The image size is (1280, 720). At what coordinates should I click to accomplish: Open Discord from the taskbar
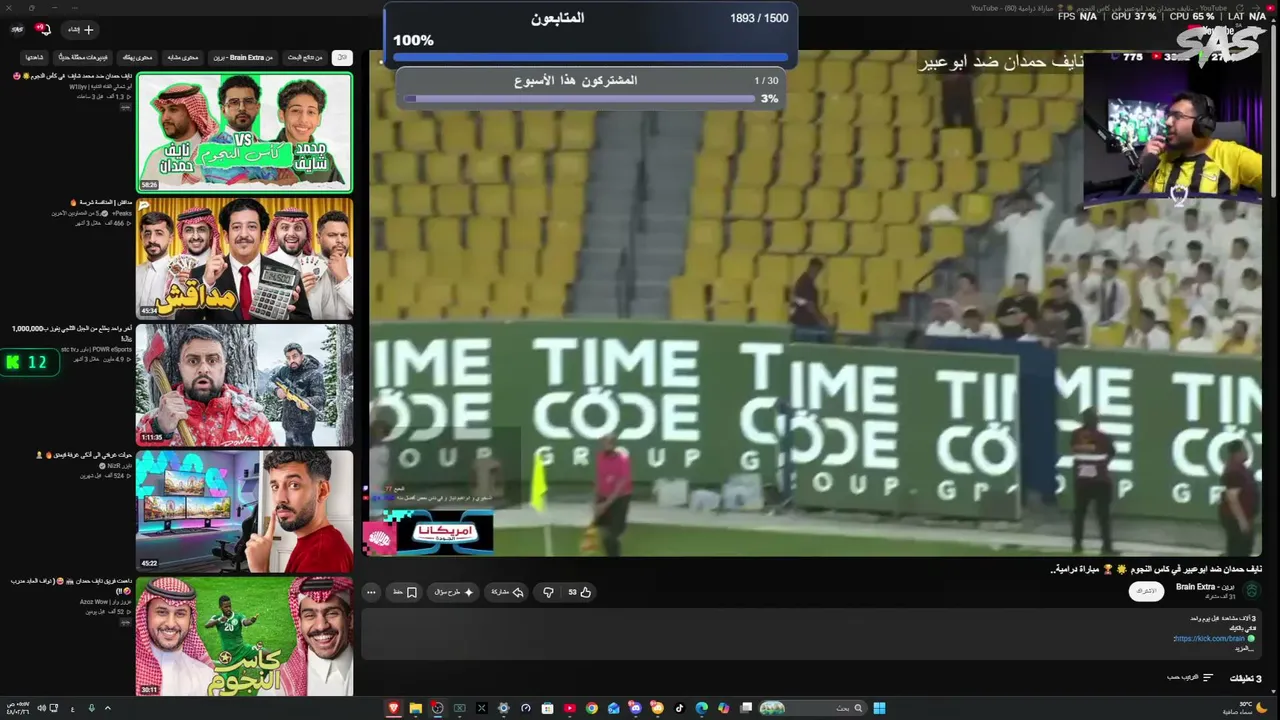635,708
